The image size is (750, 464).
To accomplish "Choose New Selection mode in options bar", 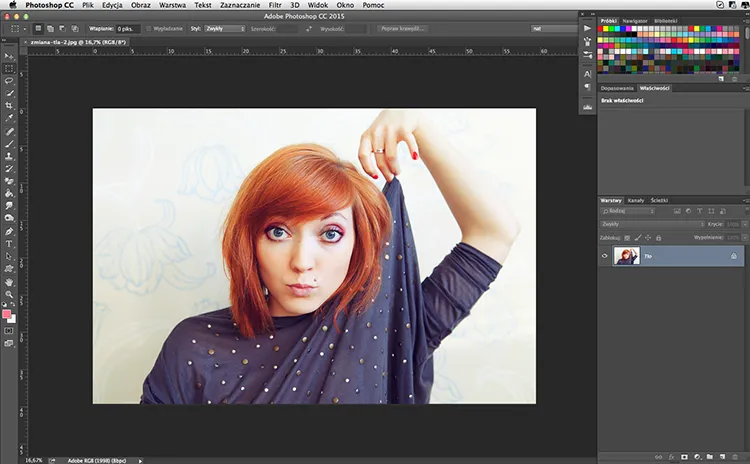I will (x=38, y=29).
